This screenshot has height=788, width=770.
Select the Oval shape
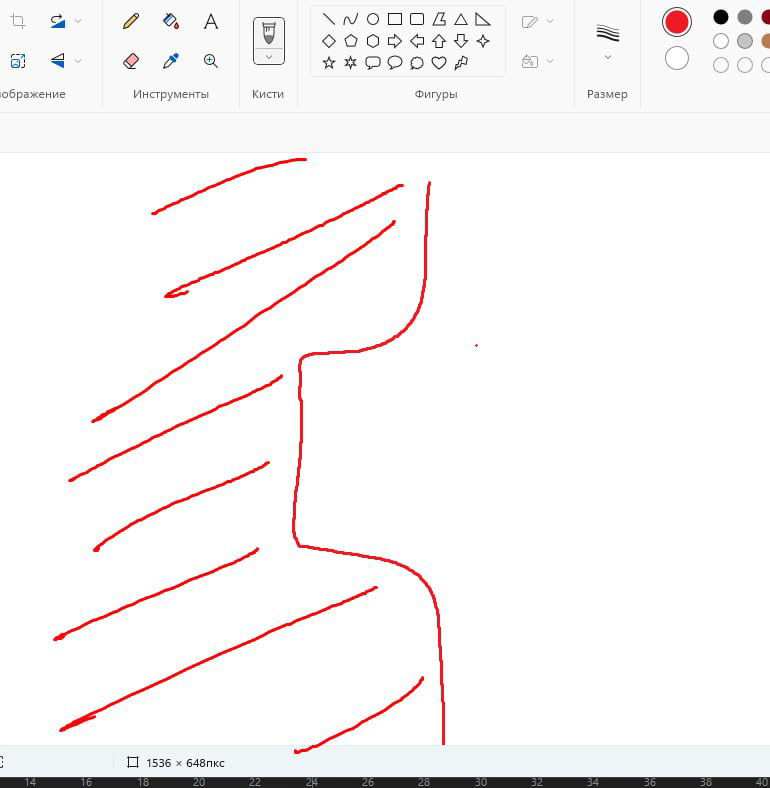coord(372,19)
